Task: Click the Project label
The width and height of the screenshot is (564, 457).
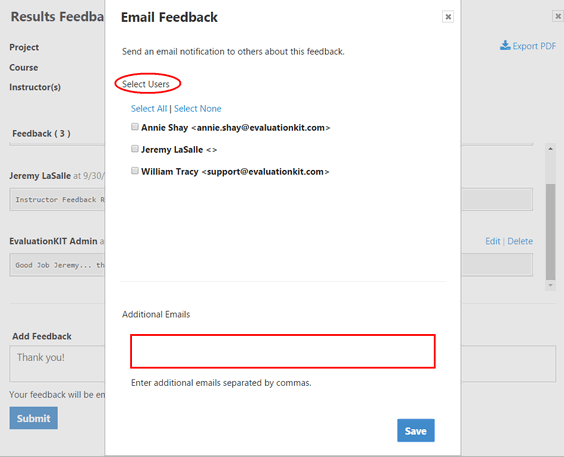Action: (x=24, y=47)
